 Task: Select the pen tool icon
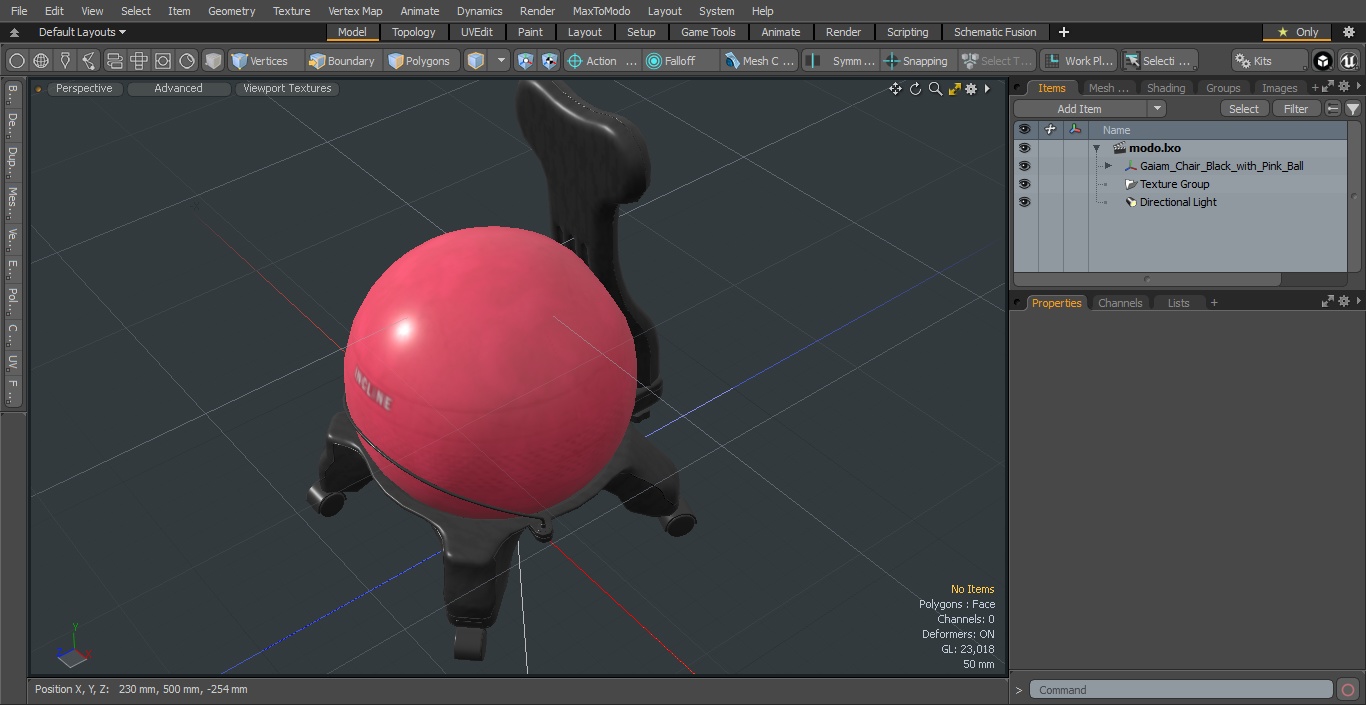65,61
